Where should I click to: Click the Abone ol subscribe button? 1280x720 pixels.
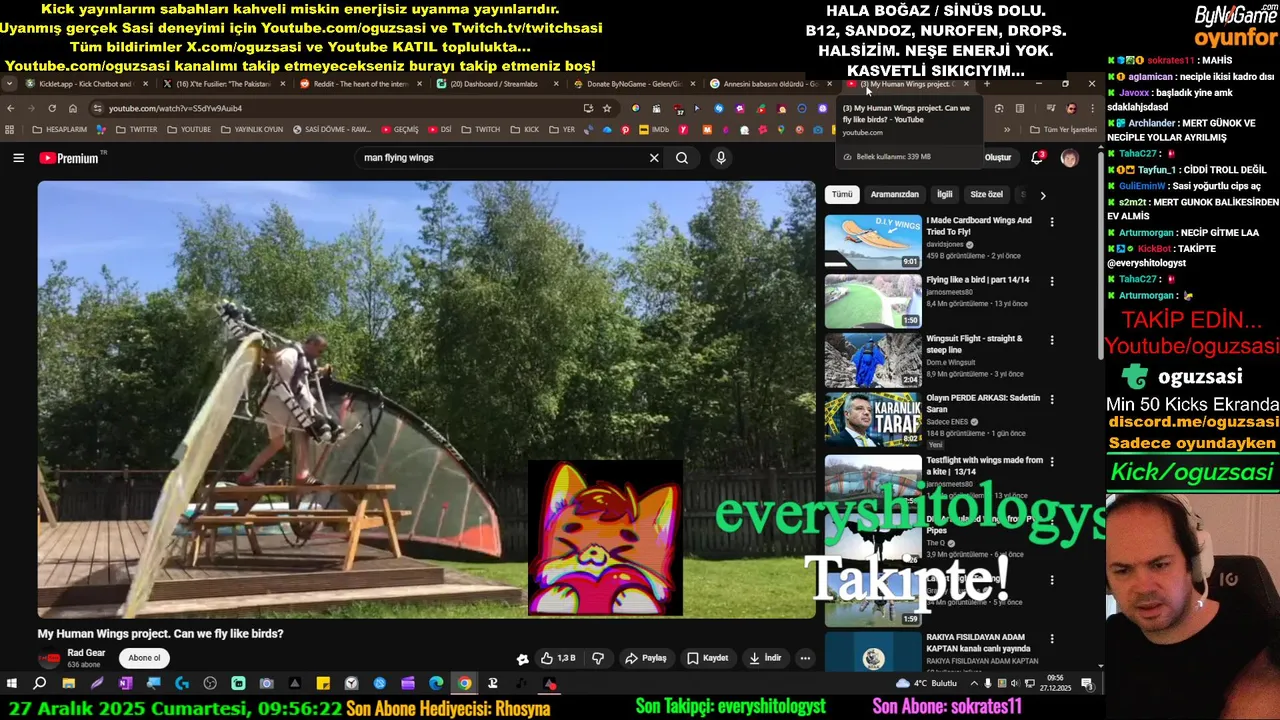click(144, 658)
